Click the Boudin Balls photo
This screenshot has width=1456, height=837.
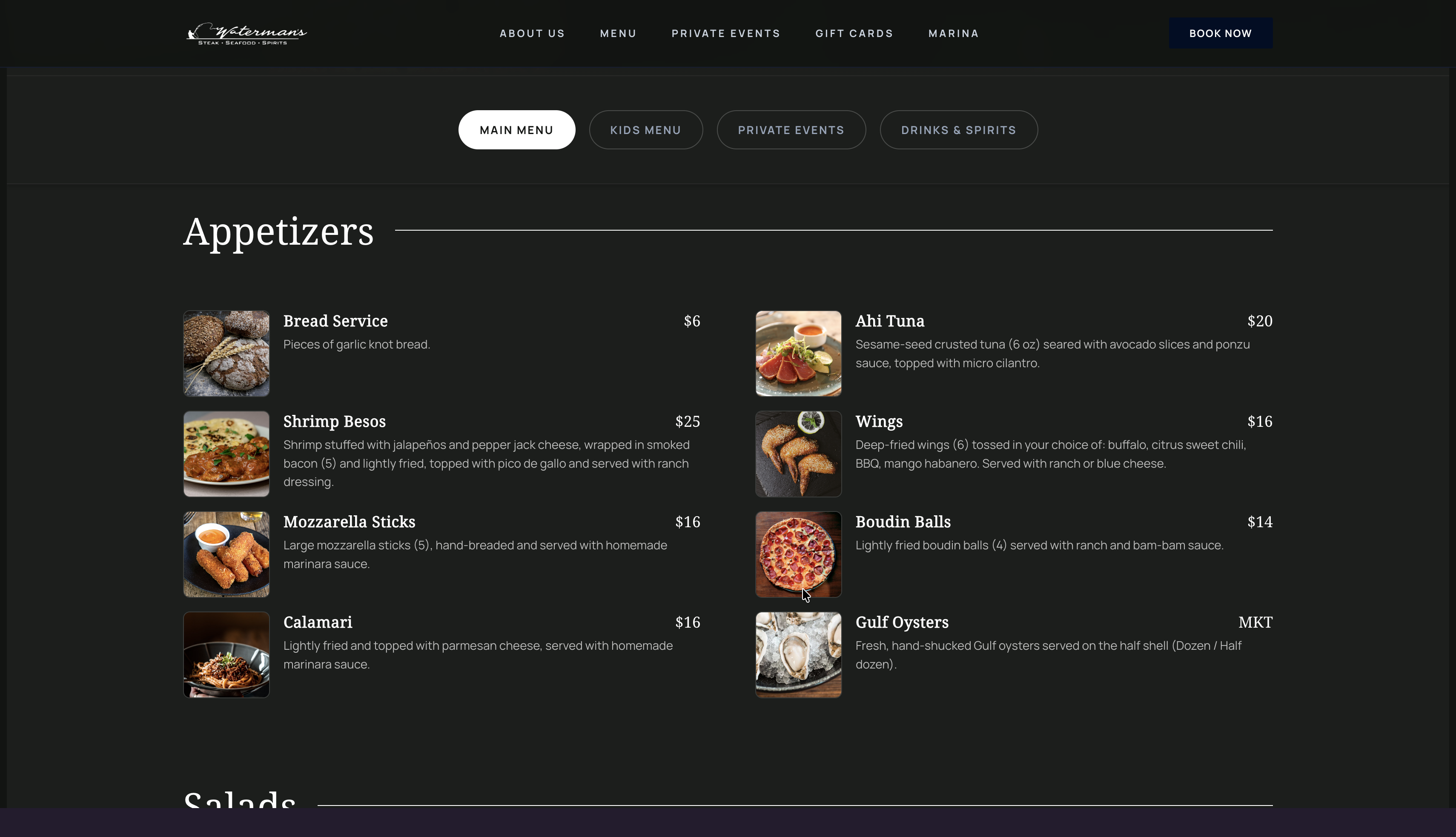tap(798, 554)
